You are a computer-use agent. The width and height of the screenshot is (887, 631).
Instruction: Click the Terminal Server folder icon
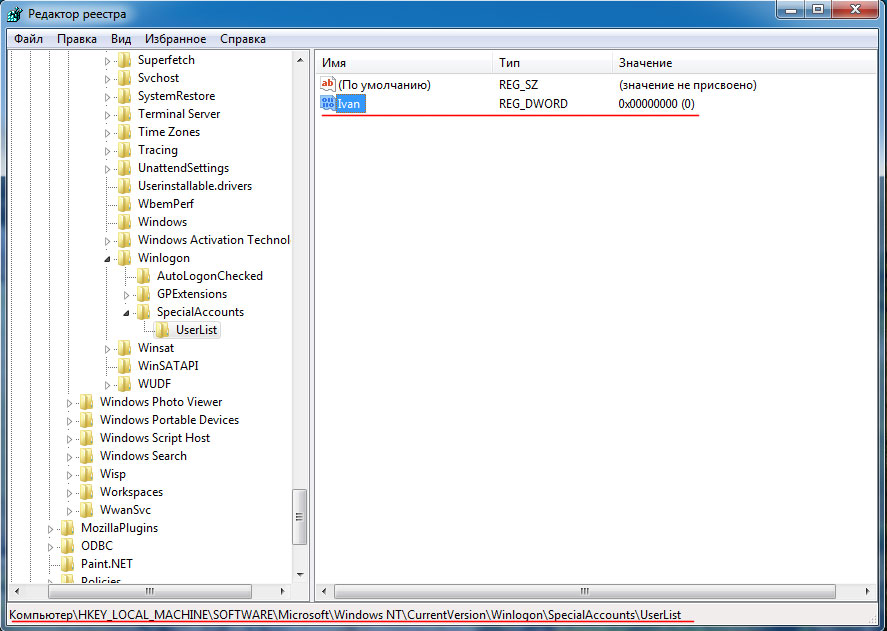click(x=124, y=114)
